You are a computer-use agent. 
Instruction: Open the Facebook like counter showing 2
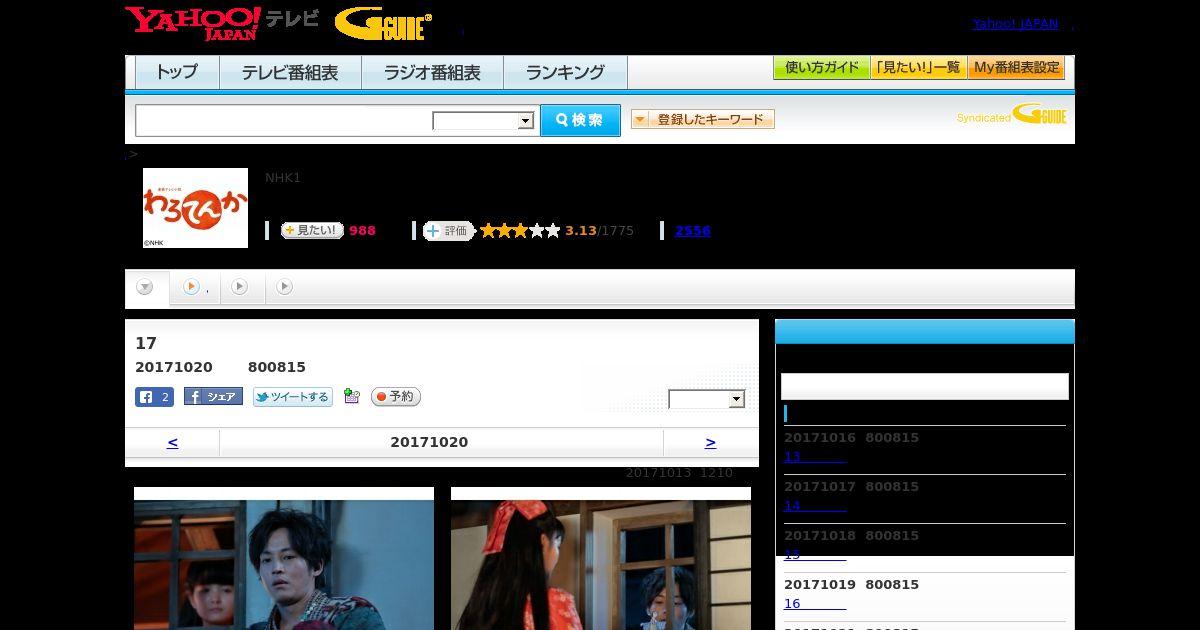tap(154, 397)
